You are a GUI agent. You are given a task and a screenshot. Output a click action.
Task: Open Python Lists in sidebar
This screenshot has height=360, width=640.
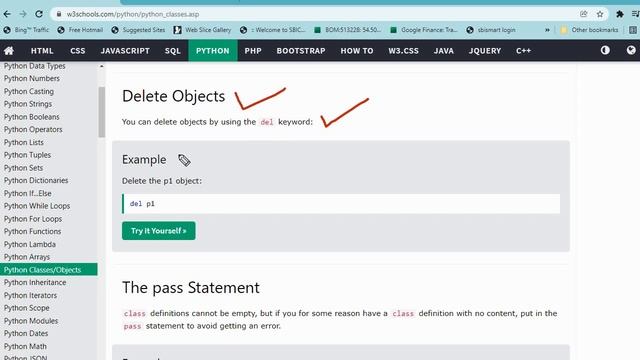[24, 142]
